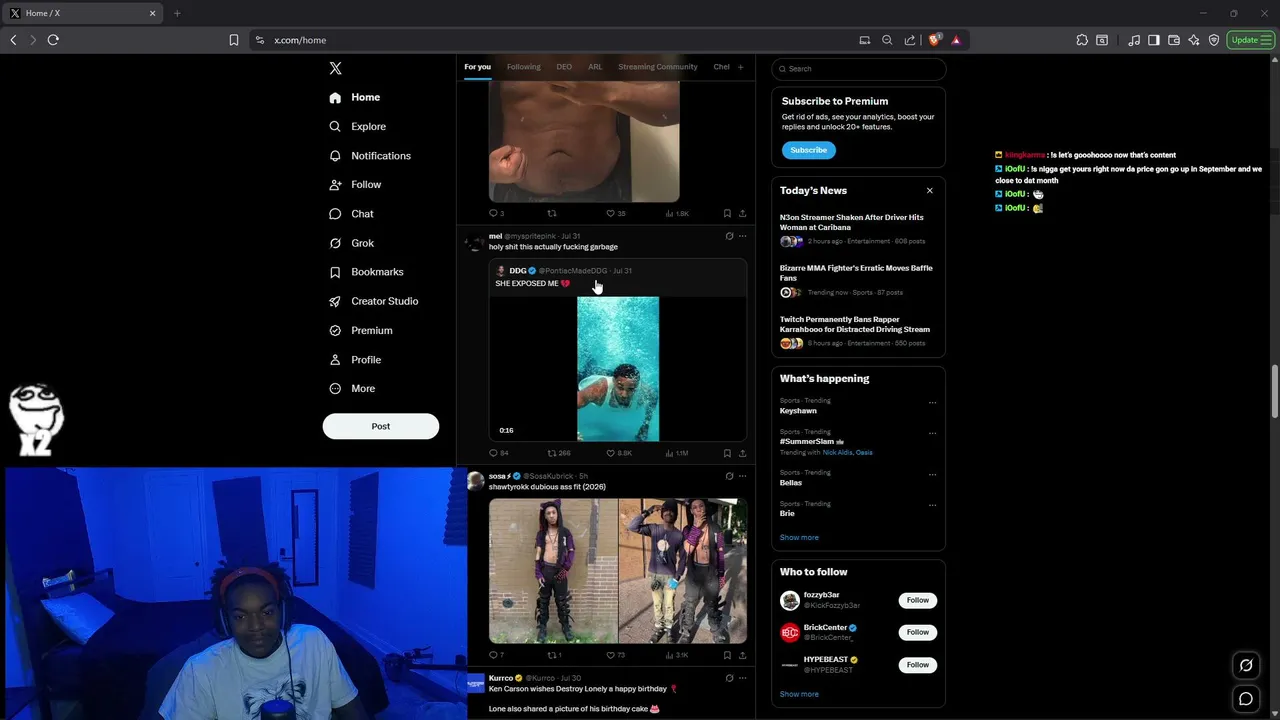Reply to mel's post
Viewport: 1280px width, 720px height.
pos(493,453)
